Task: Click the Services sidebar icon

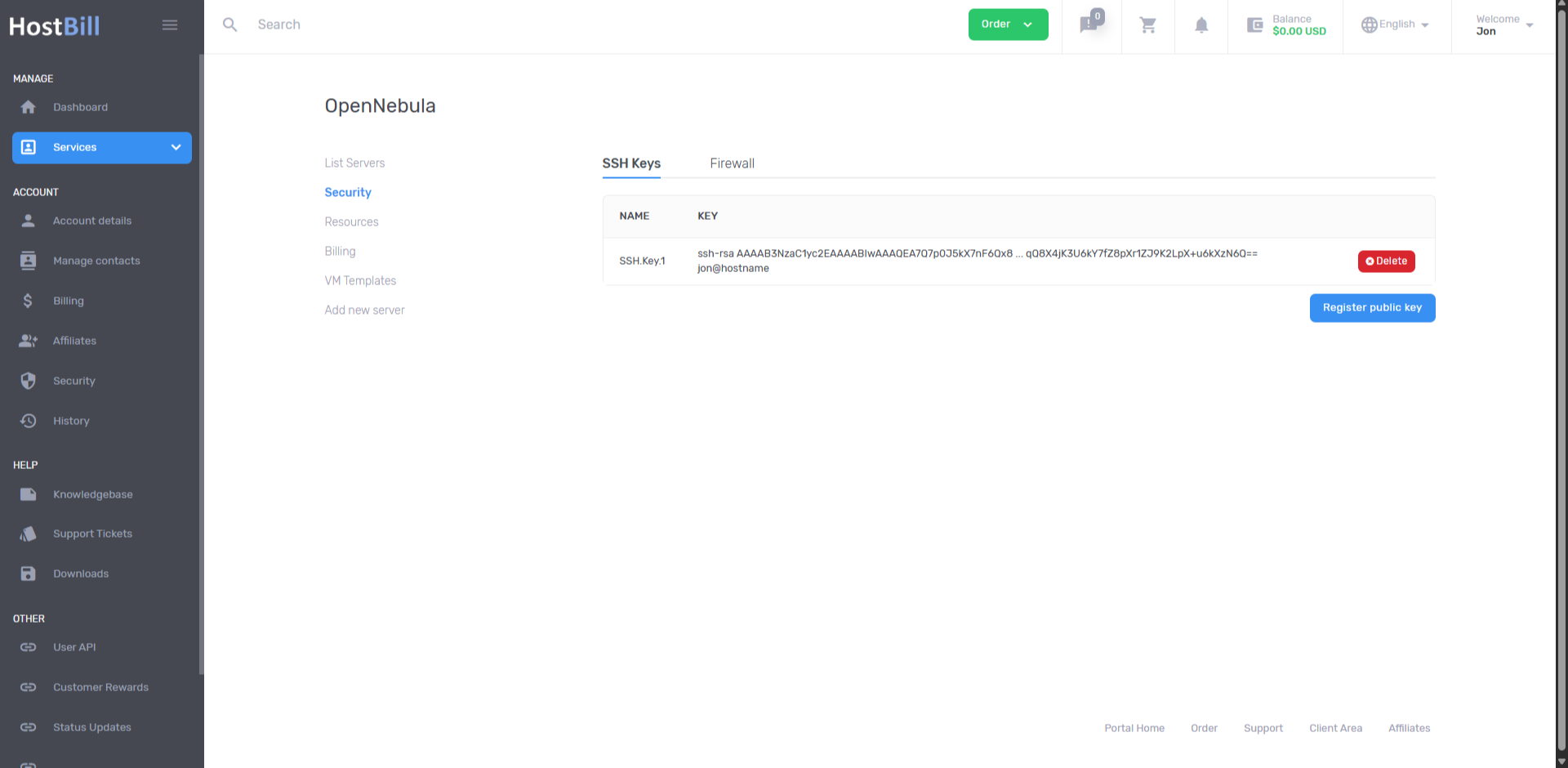Action: pos(29,147)
